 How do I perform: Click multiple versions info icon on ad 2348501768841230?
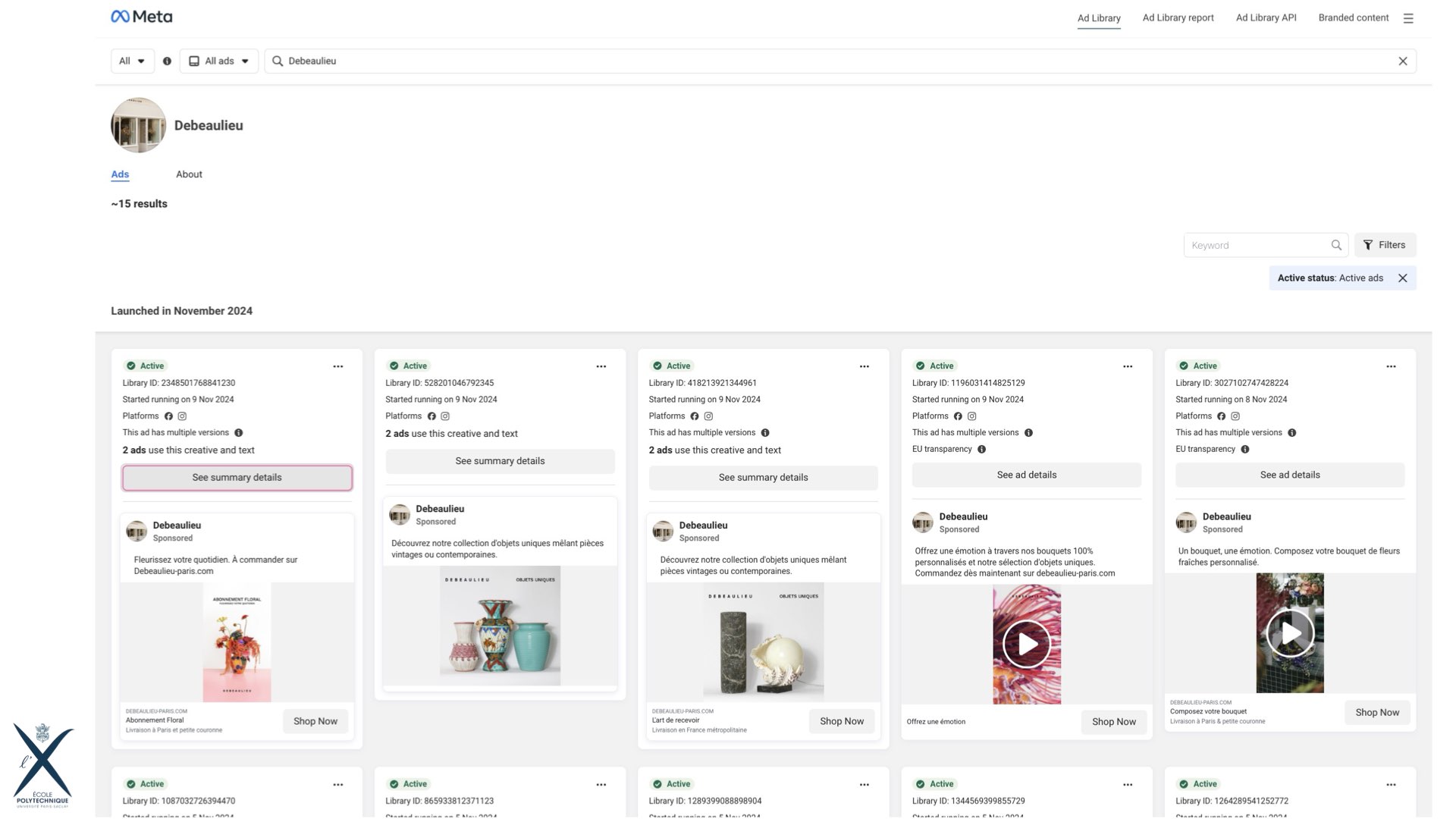pyautogui.click(x=238, y=433)
